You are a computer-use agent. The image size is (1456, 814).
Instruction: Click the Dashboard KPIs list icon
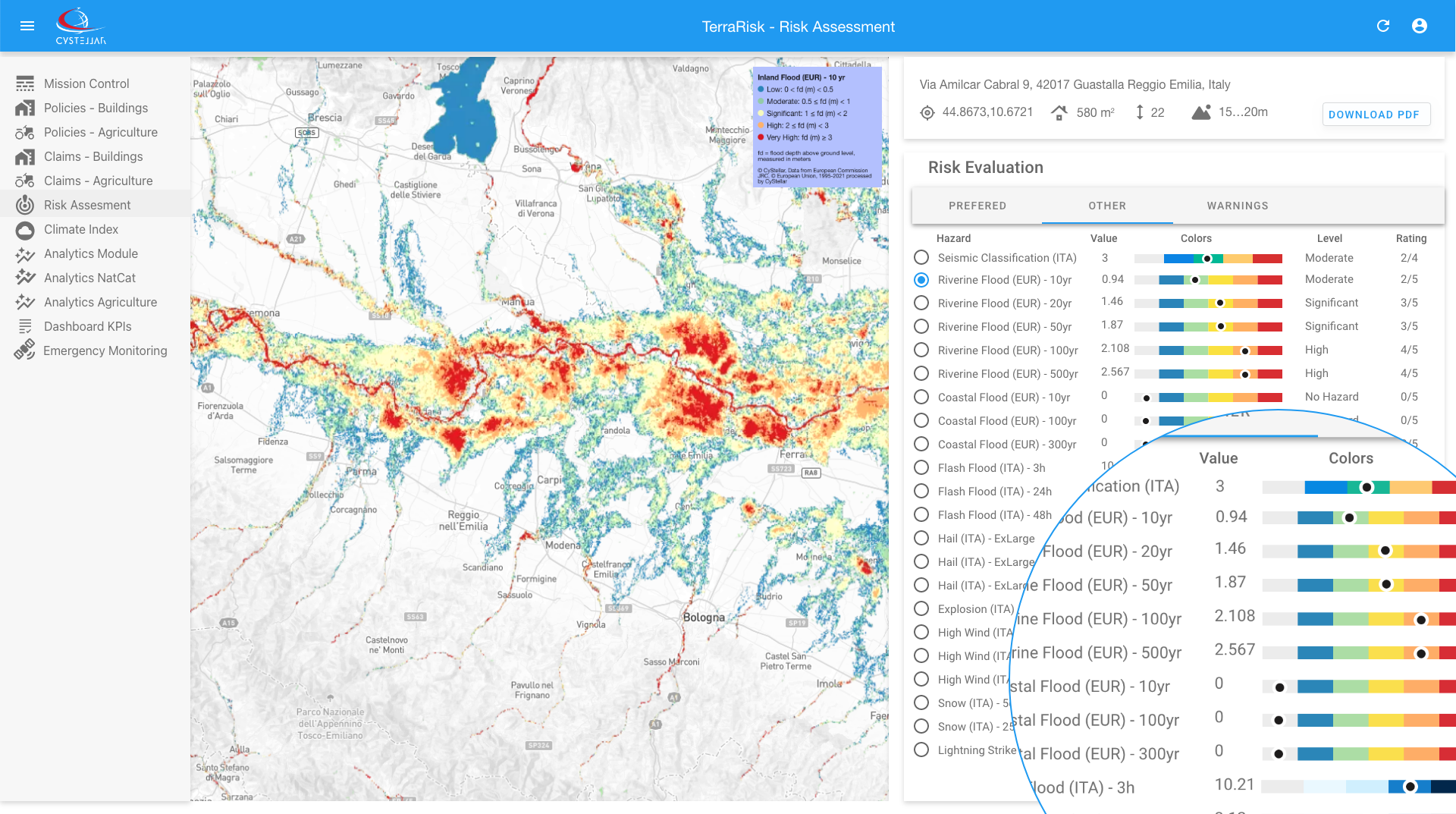[x=25, y=326]
